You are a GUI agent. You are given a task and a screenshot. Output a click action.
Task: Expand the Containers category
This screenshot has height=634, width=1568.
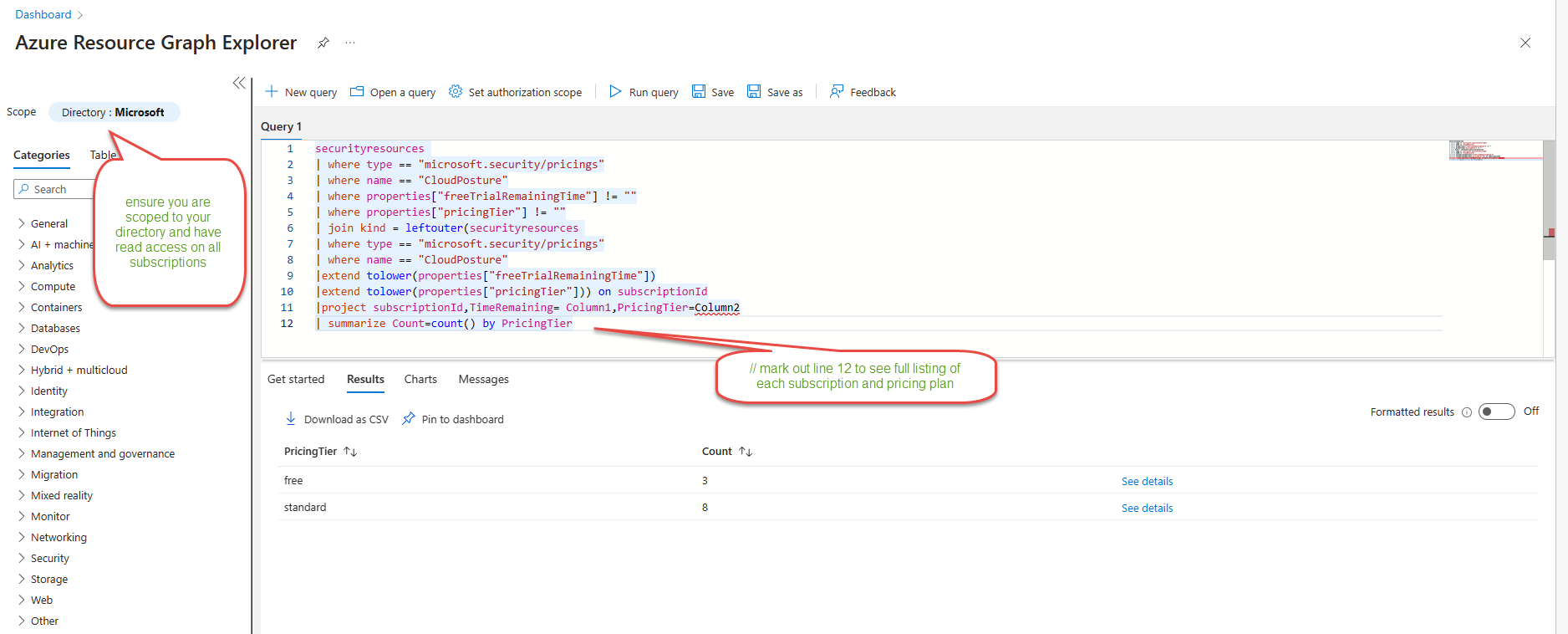[x=22, y=307]
